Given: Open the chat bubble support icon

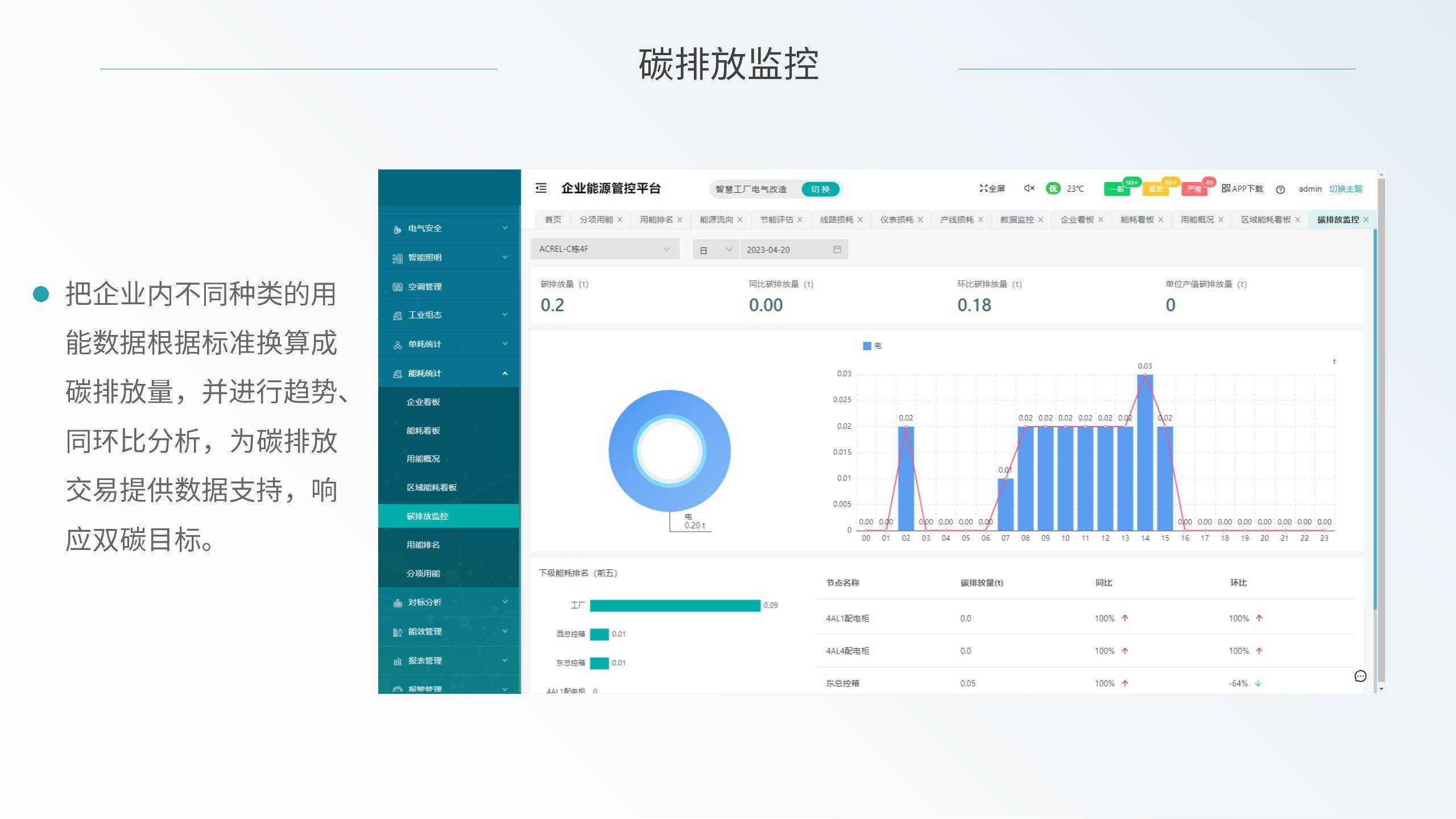Looking at the screenshot, I should 1360,676.
